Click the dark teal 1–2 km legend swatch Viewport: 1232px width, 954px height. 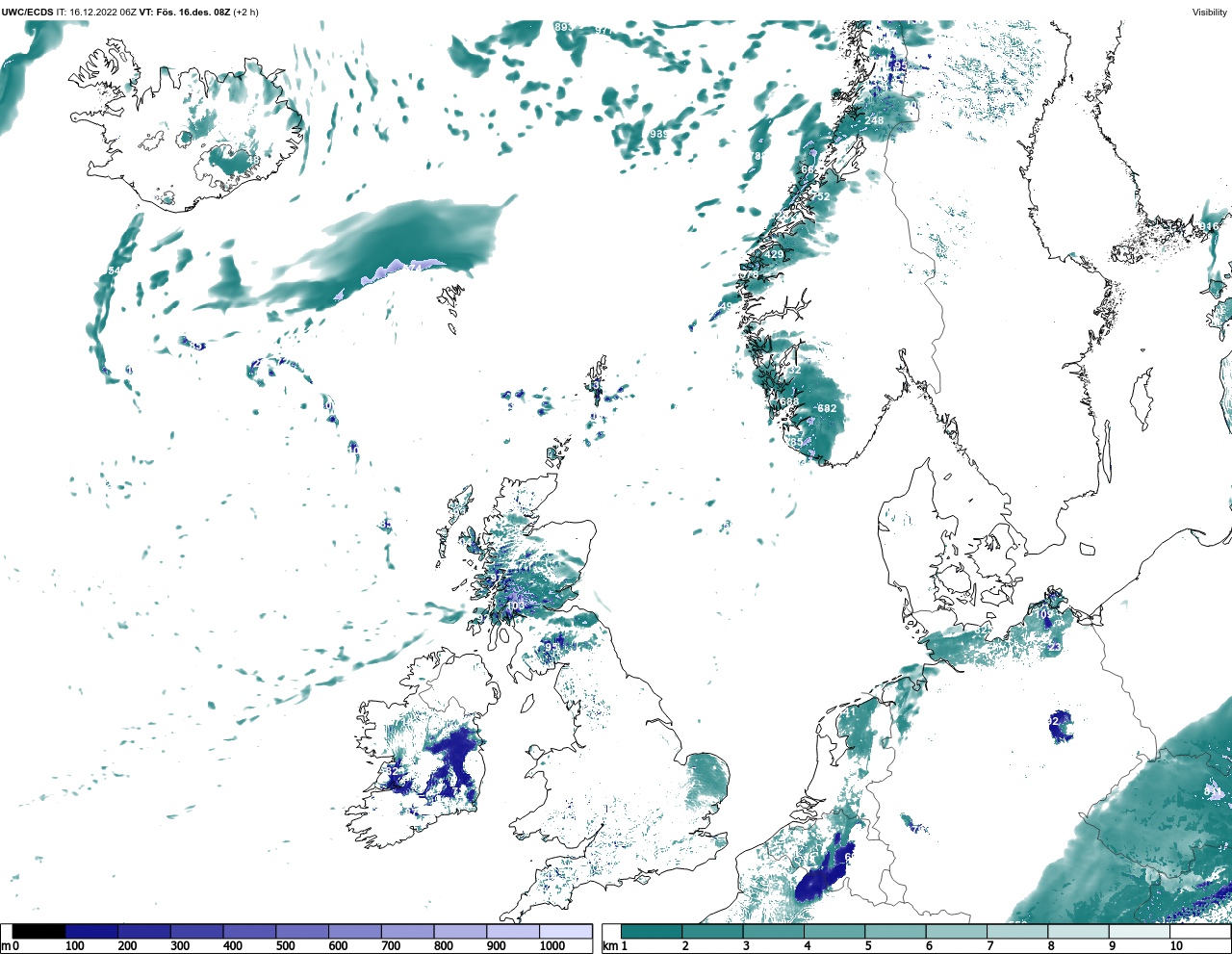(x=652, y=932)
